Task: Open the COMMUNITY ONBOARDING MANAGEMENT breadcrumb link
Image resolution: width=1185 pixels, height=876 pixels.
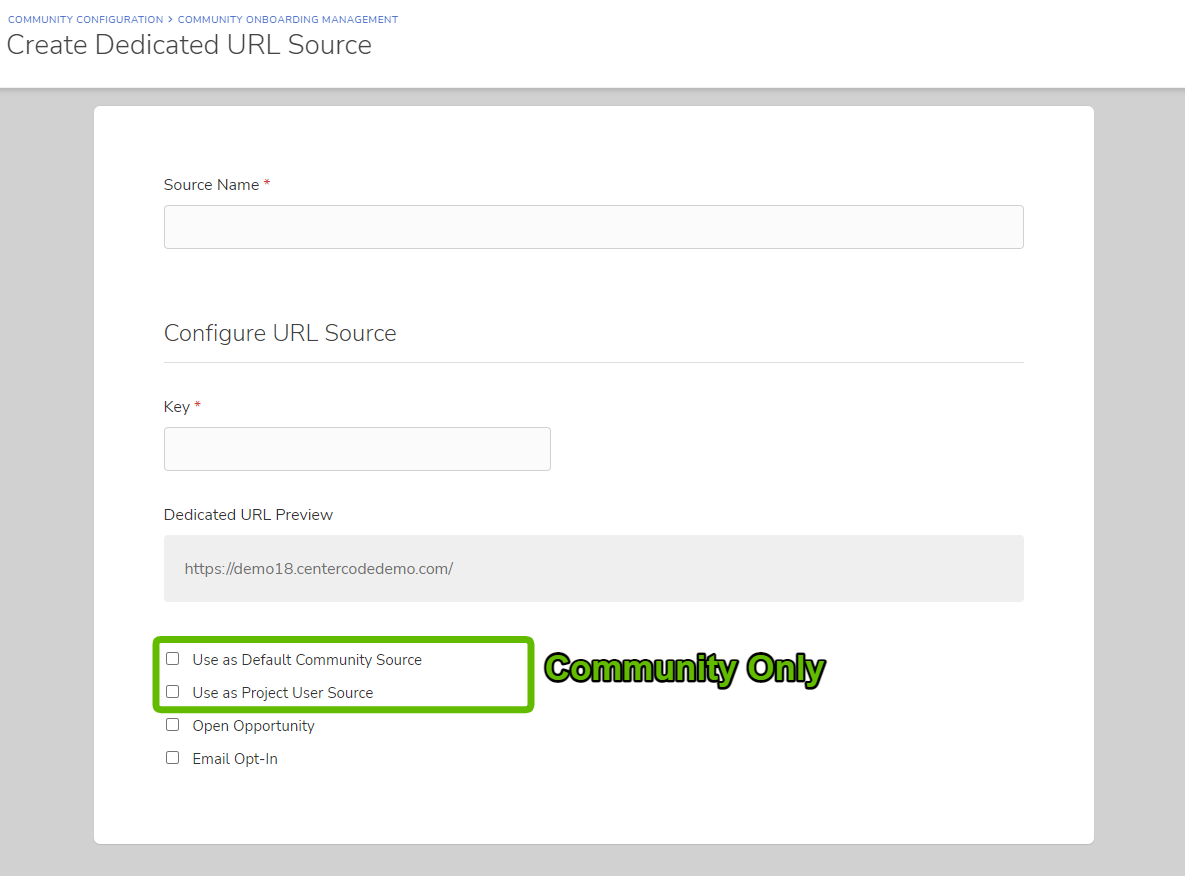Action: pos(287,19)
